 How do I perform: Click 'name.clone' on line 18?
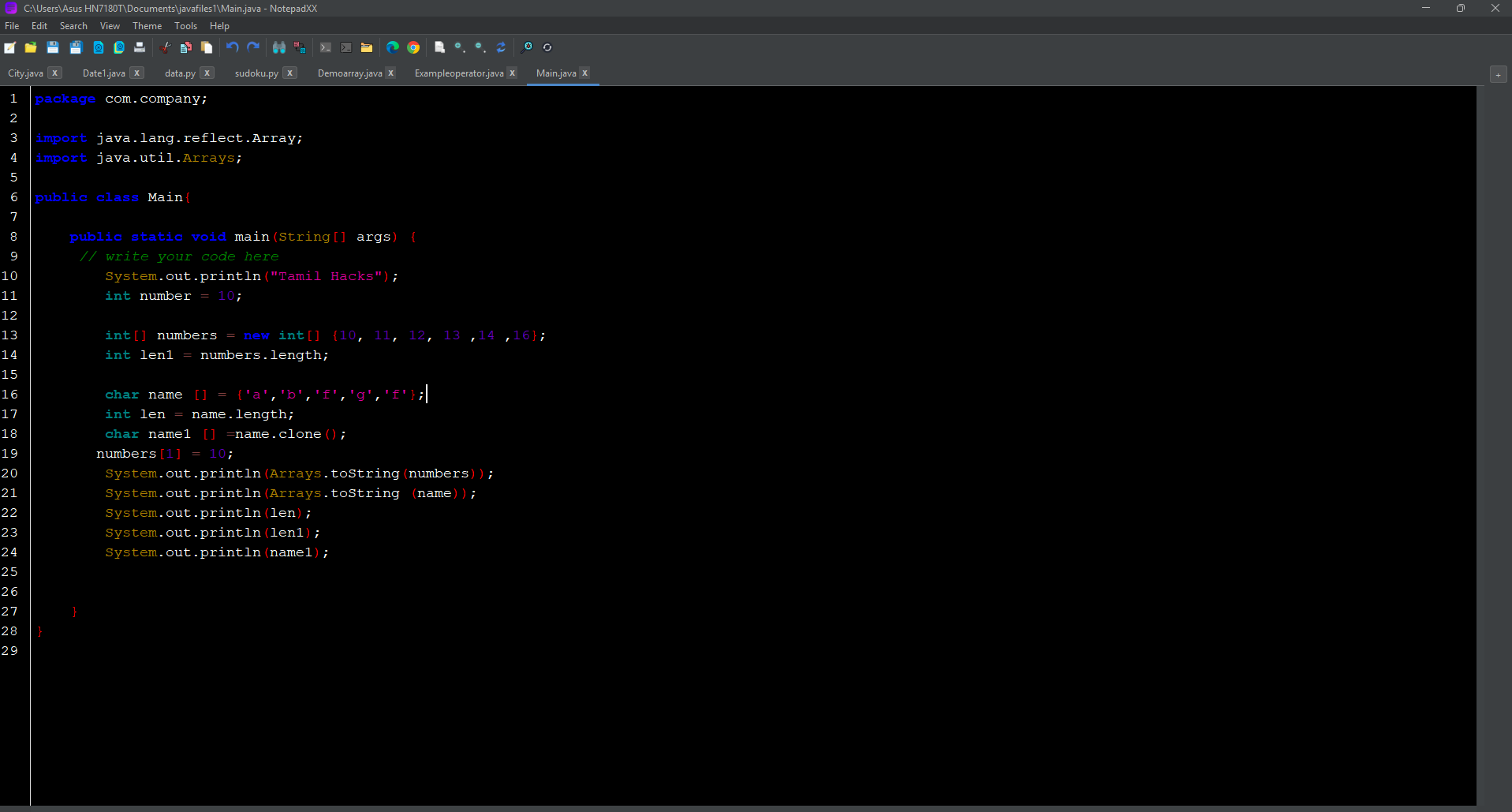278,434
